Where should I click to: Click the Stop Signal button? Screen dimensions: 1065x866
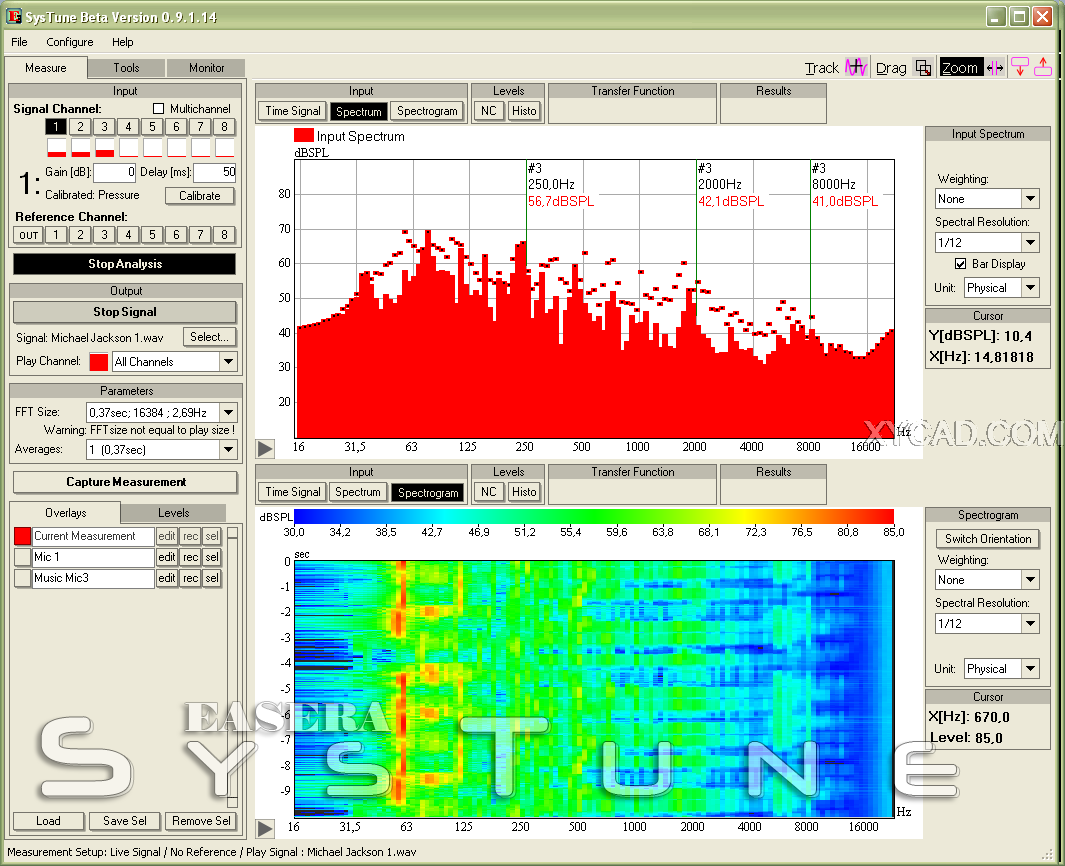click(125, 312)
